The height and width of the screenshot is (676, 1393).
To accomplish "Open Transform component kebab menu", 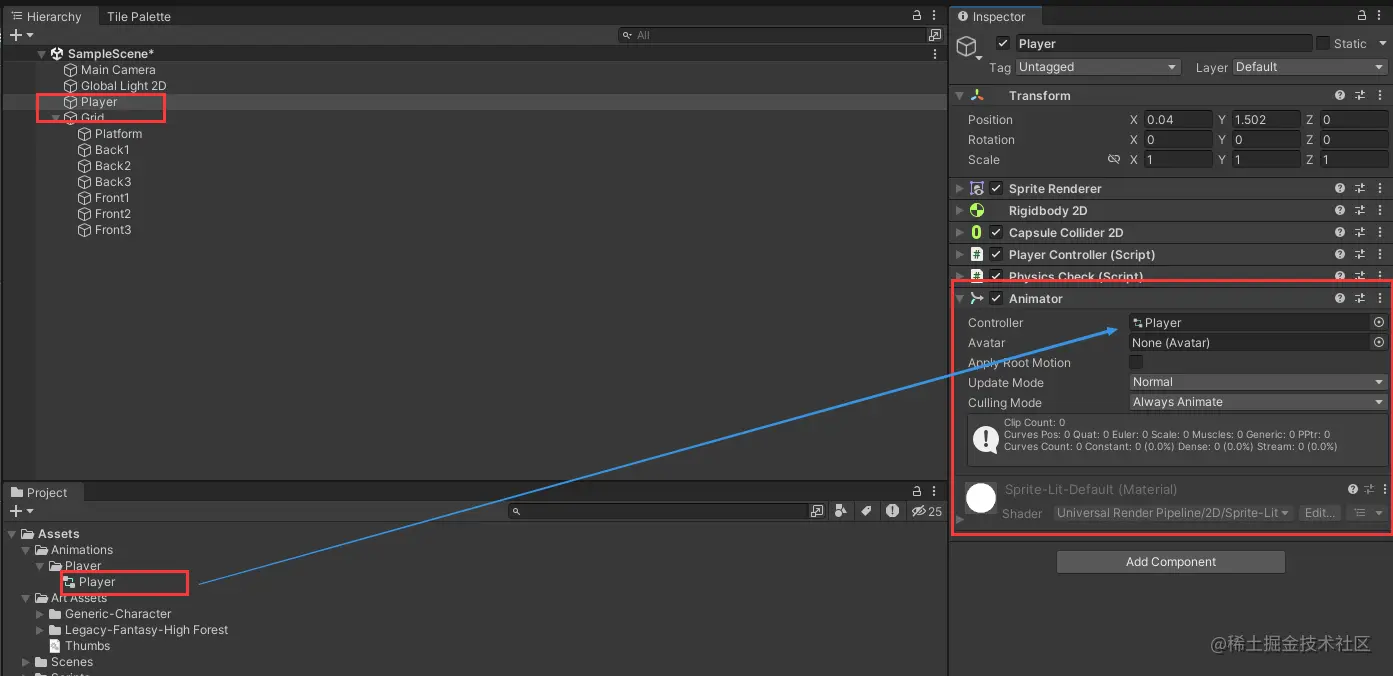I will pyautogui.click(x=1380, y=96).
